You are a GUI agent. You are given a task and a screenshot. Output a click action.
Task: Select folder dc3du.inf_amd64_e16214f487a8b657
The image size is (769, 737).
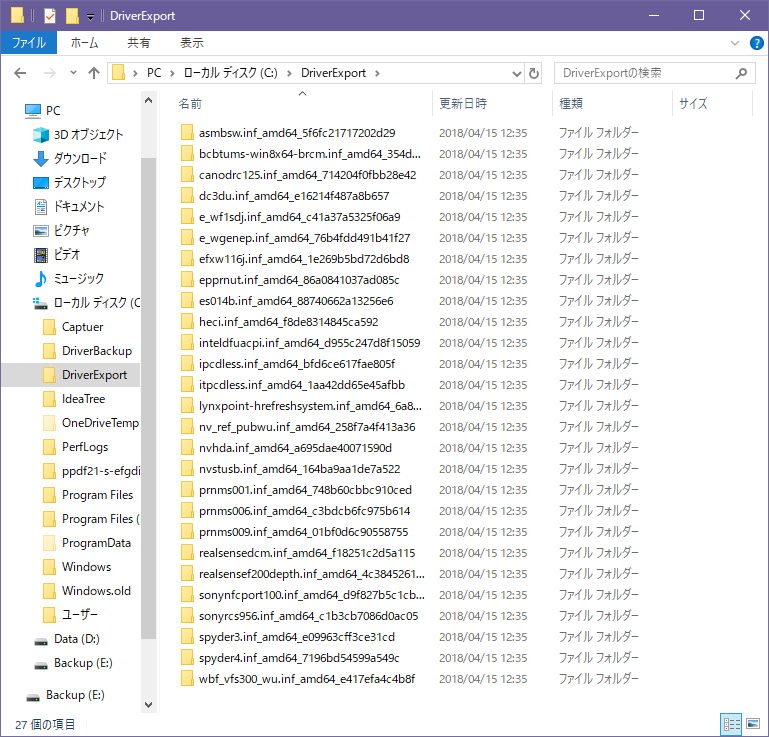294,196
